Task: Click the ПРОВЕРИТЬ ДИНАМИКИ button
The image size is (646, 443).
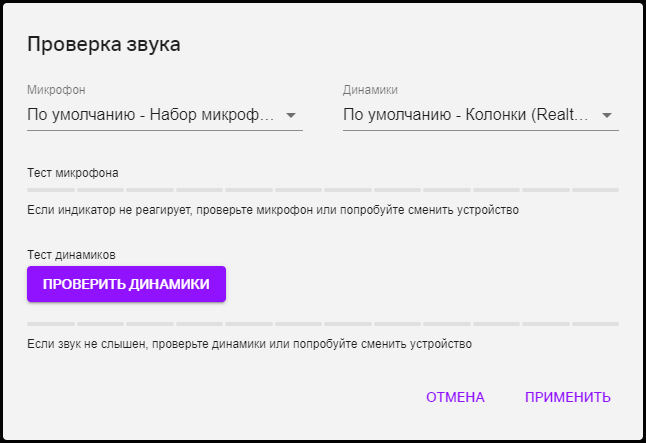Action: pyautogui.click(x=126, y=284)
